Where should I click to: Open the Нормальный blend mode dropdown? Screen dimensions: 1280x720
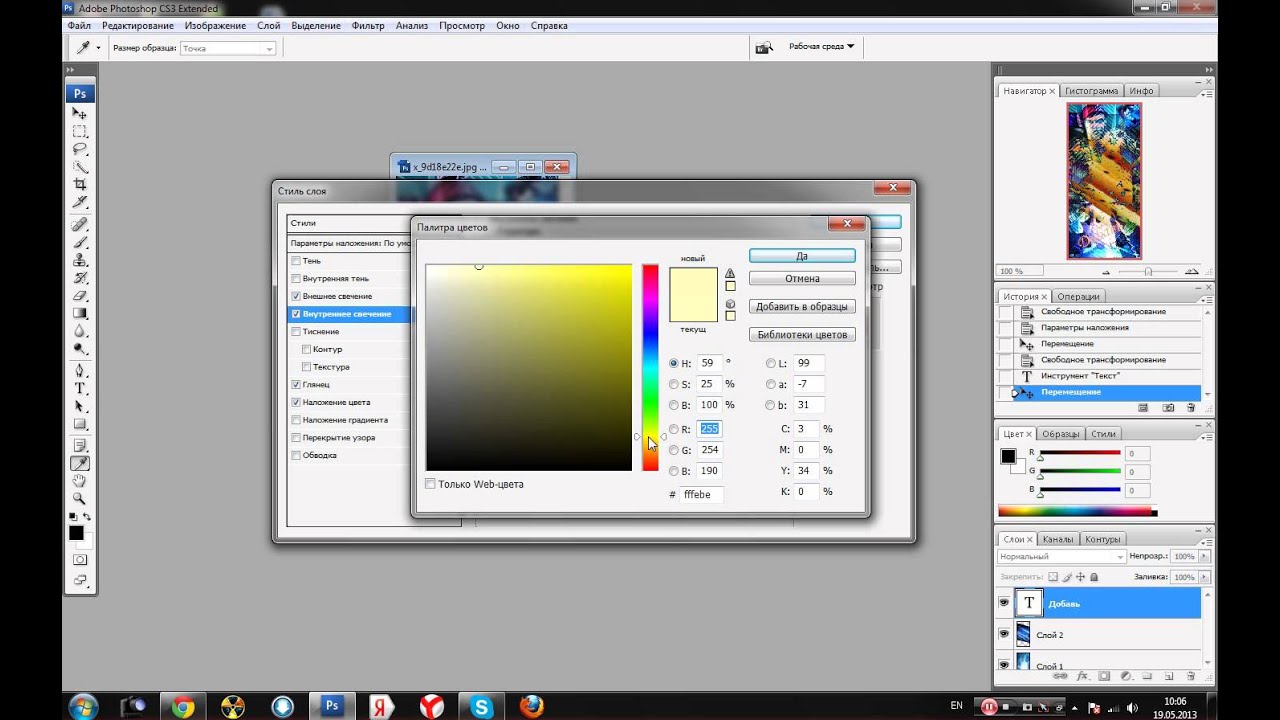click(1061, 556)
